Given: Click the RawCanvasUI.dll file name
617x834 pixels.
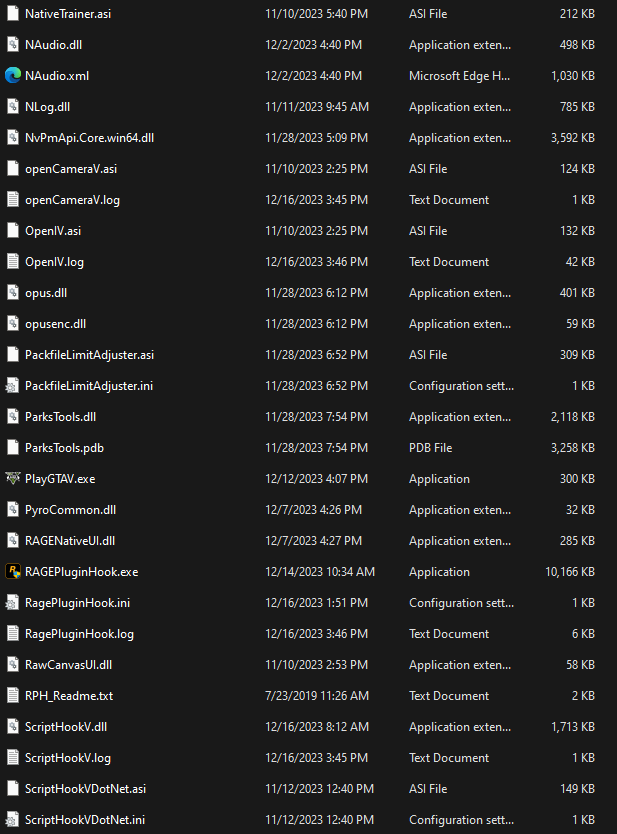Looking at the screenshot, I should tap(68, 665).
